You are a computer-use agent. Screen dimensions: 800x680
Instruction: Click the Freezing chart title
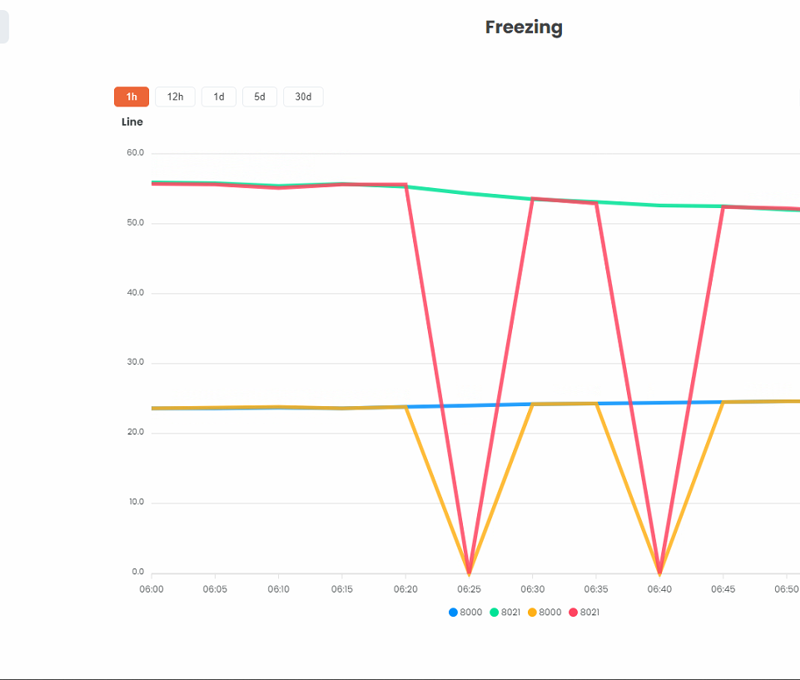click(x=523, y=27)
